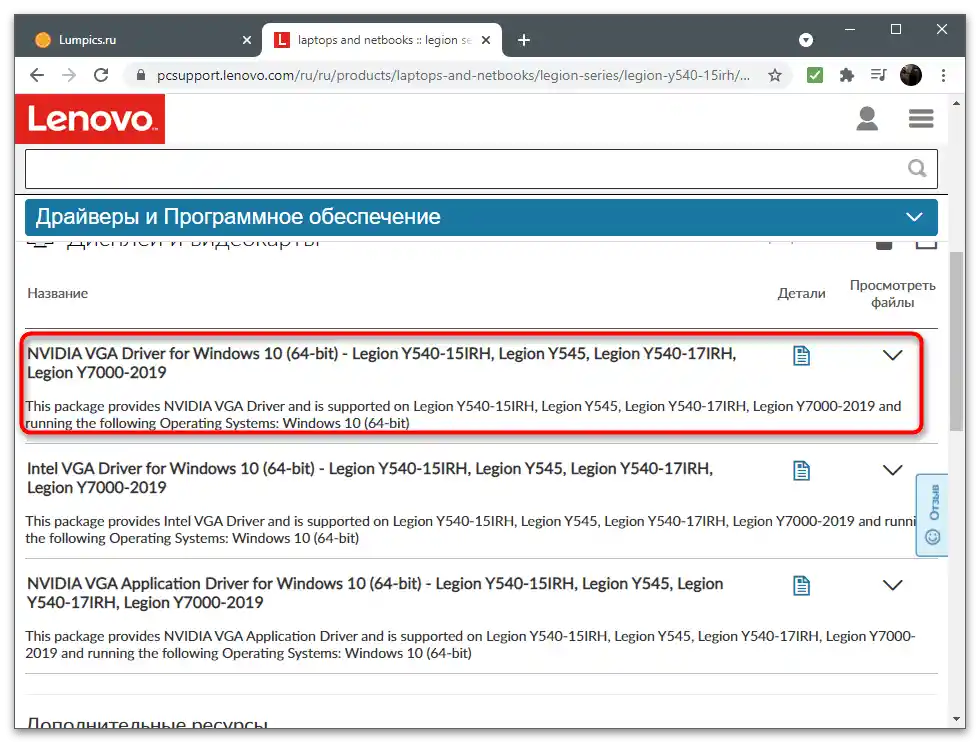980x743 pixels.
Task: Open details icon for Intel VGA Driver
Action: (x=801, y=471)
